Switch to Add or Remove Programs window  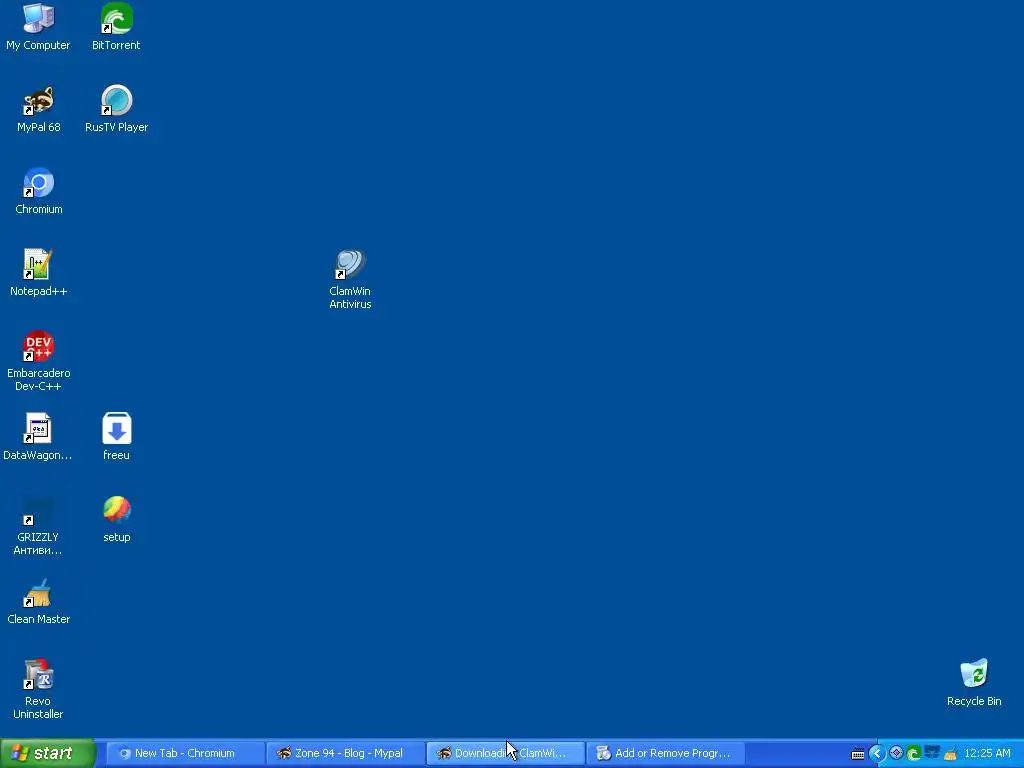click(665, 753)
